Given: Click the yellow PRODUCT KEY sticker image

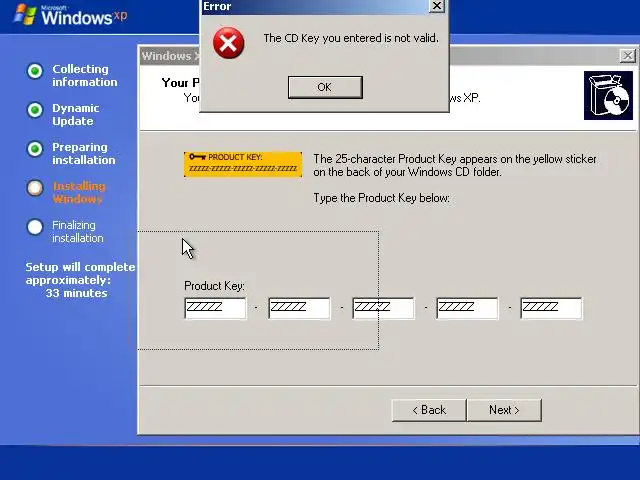Looking at the screenshot, I should click(x=243, y=164).
